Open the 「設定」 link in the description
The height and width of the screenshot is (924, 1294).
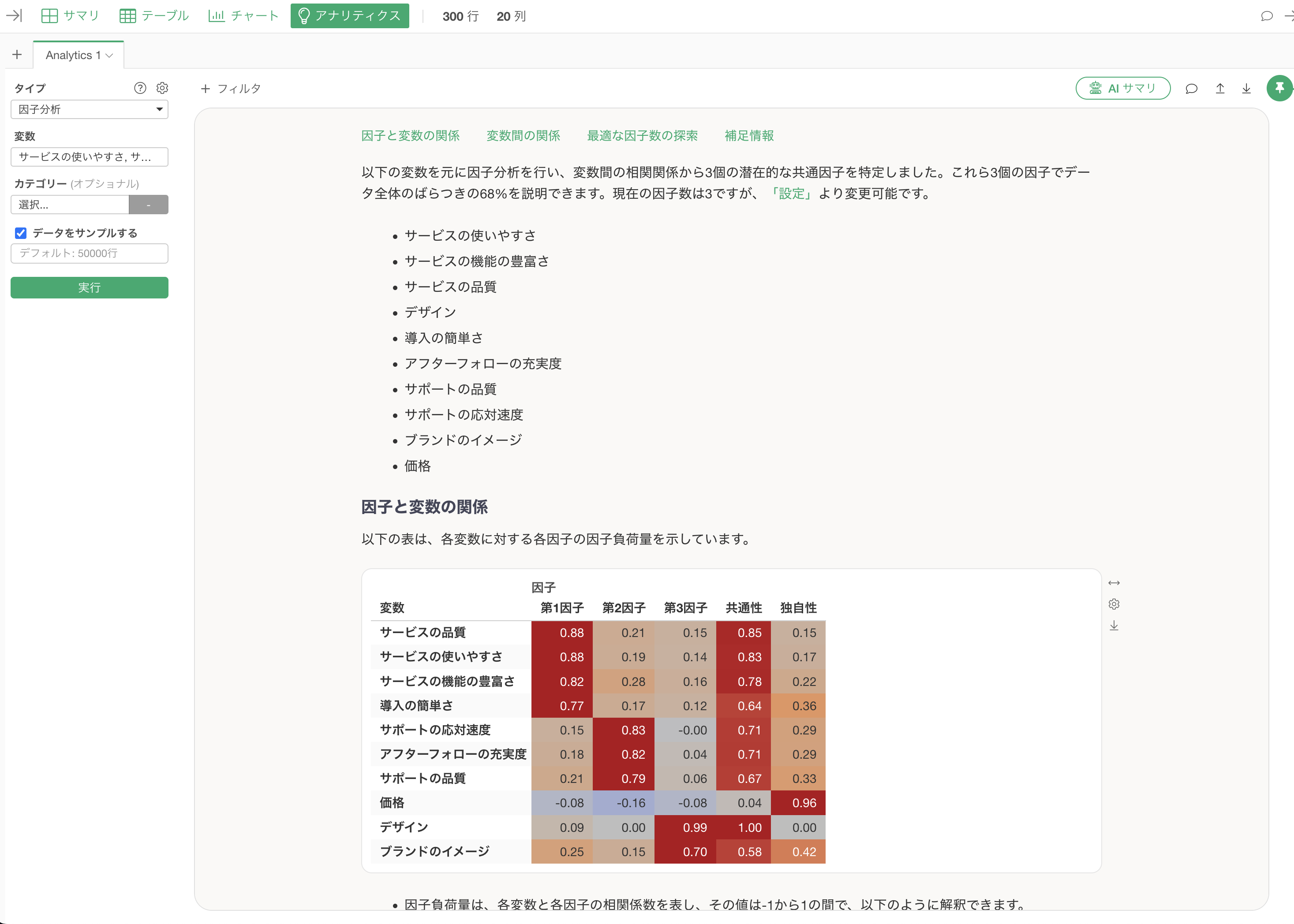[x=792, y=194]
